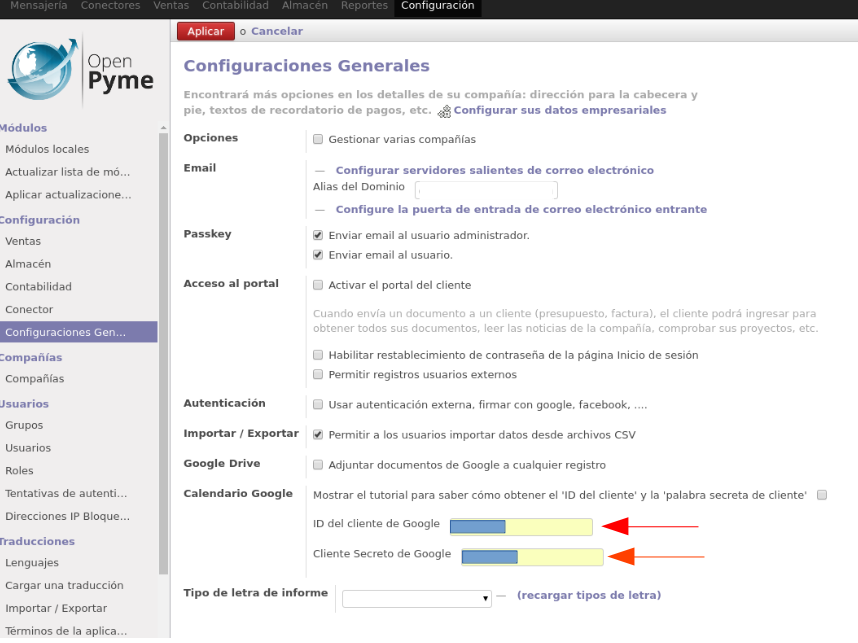
Task: Open the Contabilidad top menu
Action: [235, 5]
